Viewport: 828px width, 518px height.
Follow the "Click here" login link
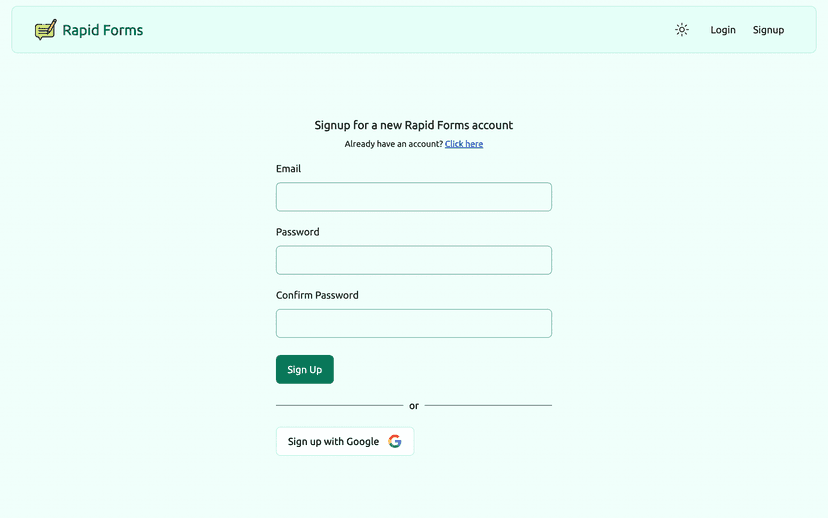click(464, 144)
